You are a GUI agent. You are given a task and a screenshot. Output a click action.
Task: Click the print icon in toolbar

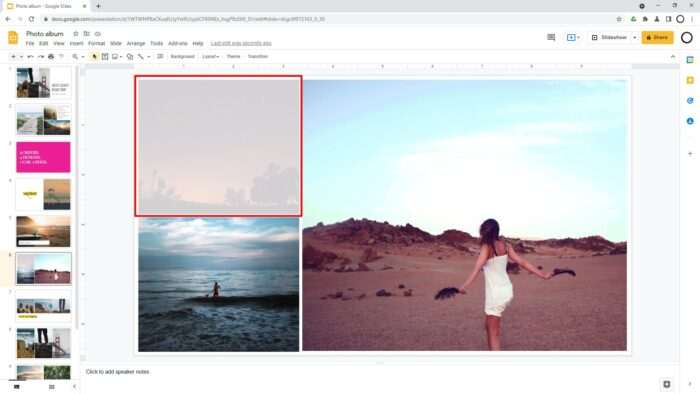51,57
